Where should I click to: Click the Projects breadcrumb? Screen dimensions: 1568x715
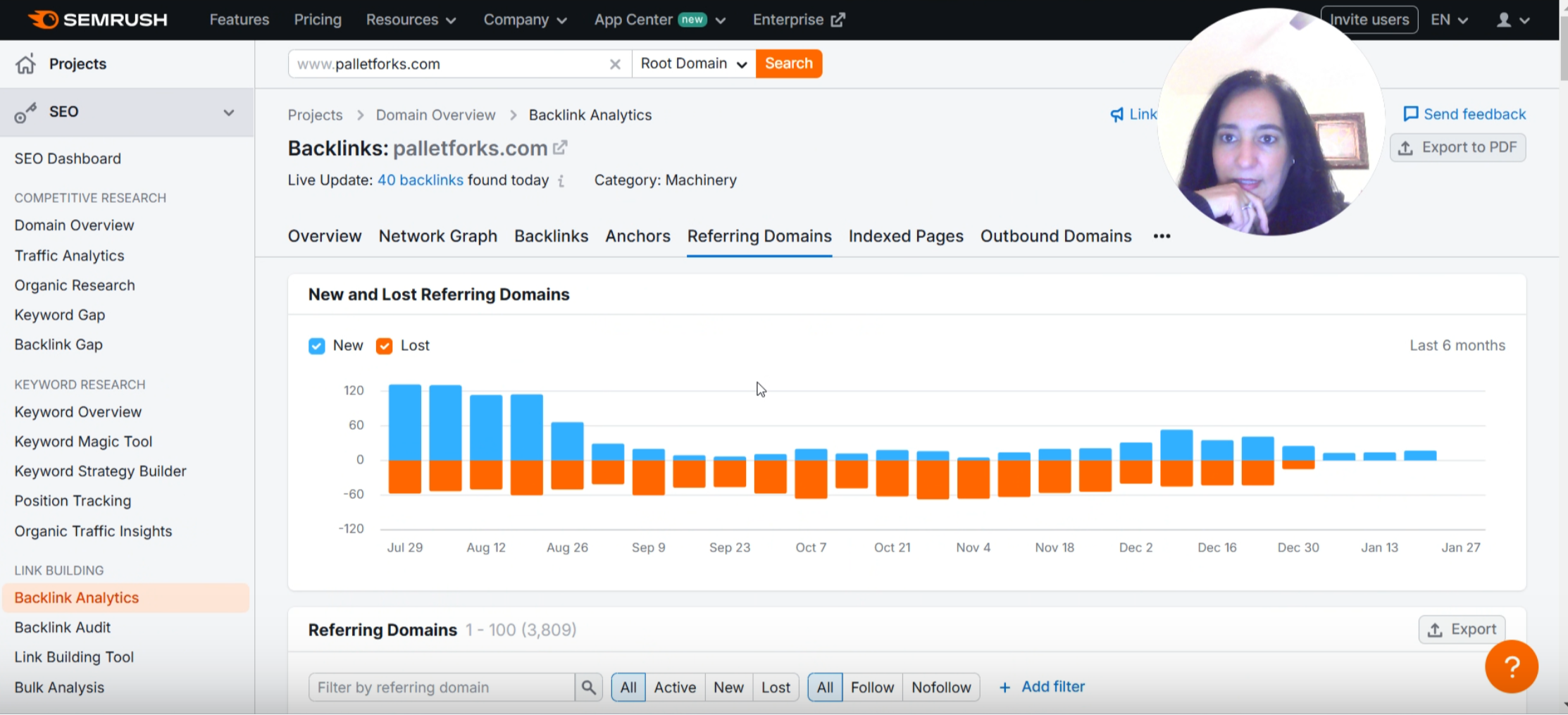coord(315,116)
